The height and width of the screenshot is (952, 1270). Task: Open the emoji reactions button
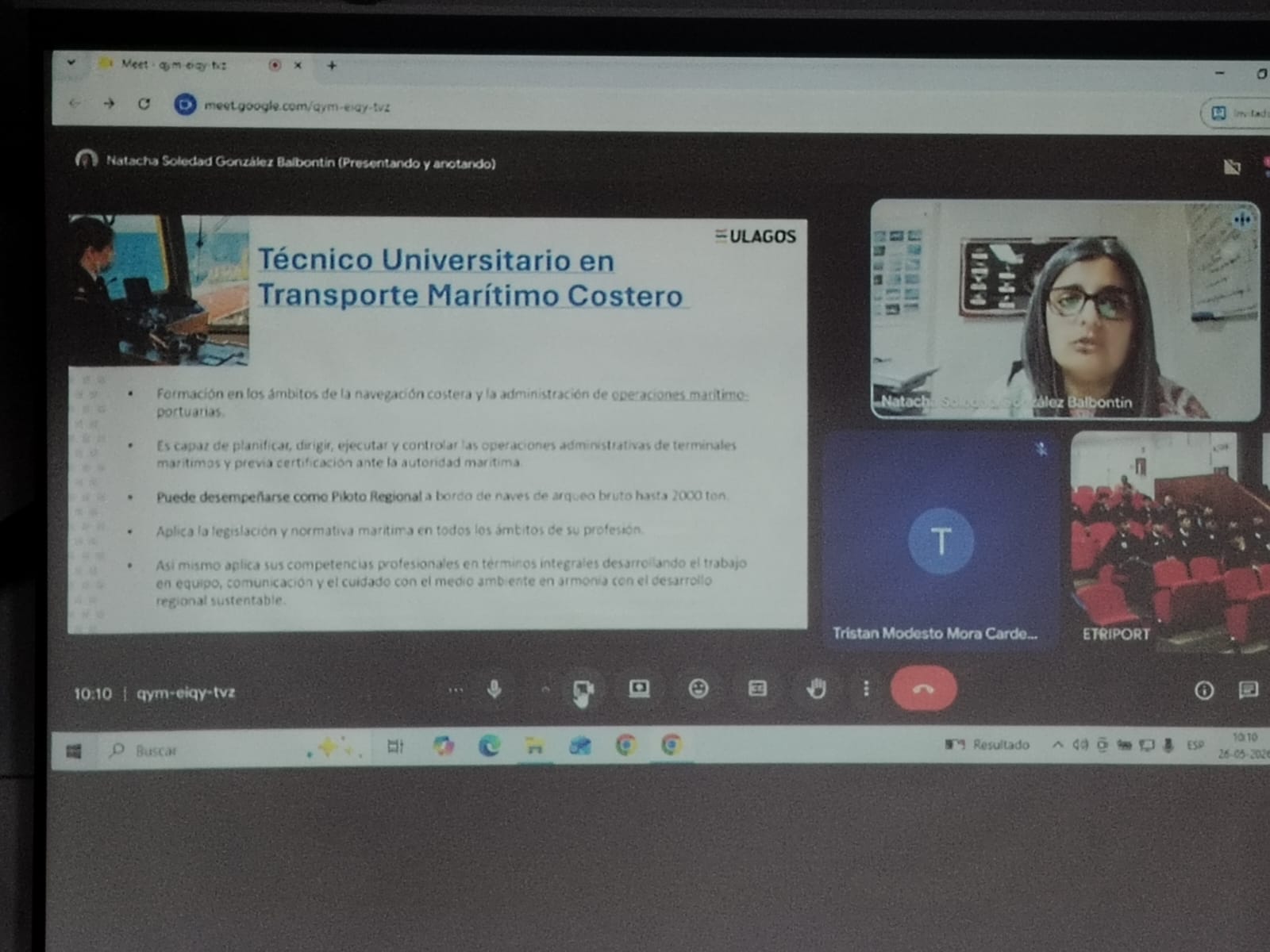pyautogui.click(x=698, y=689)
